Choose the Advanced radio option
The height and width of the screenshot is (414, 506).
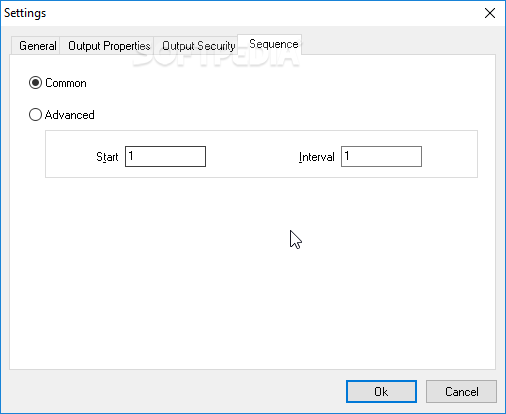point(35,115)
